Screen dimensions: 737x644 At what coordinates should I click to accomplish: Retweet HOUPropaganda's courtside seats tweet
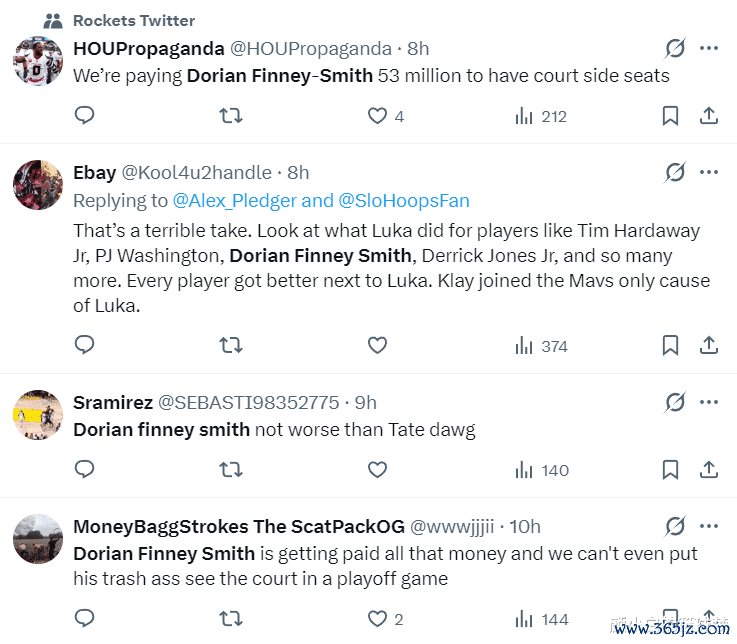tap(230, 116)
